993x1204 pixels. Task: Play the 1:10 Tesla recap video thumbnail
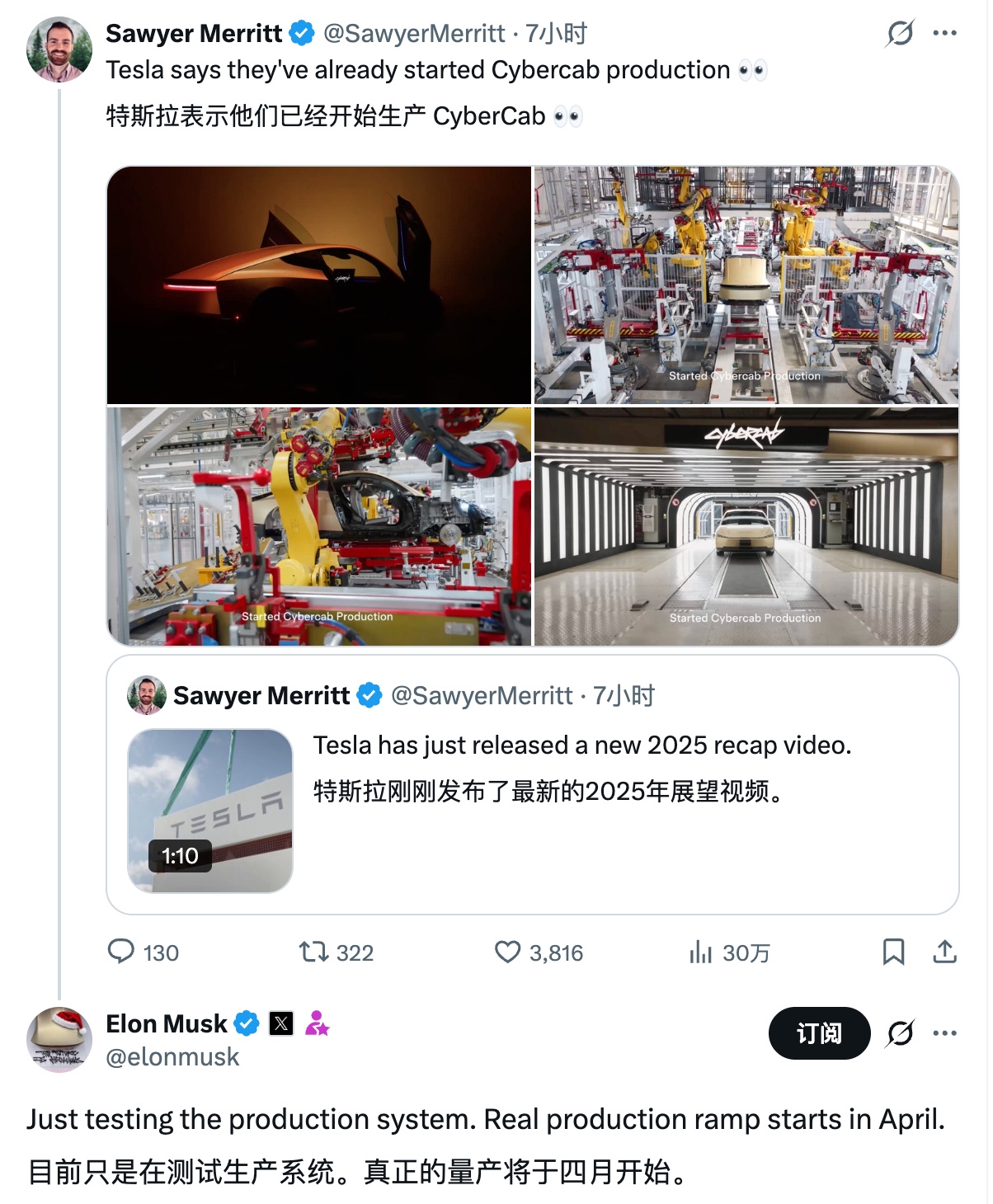[210, 810]
